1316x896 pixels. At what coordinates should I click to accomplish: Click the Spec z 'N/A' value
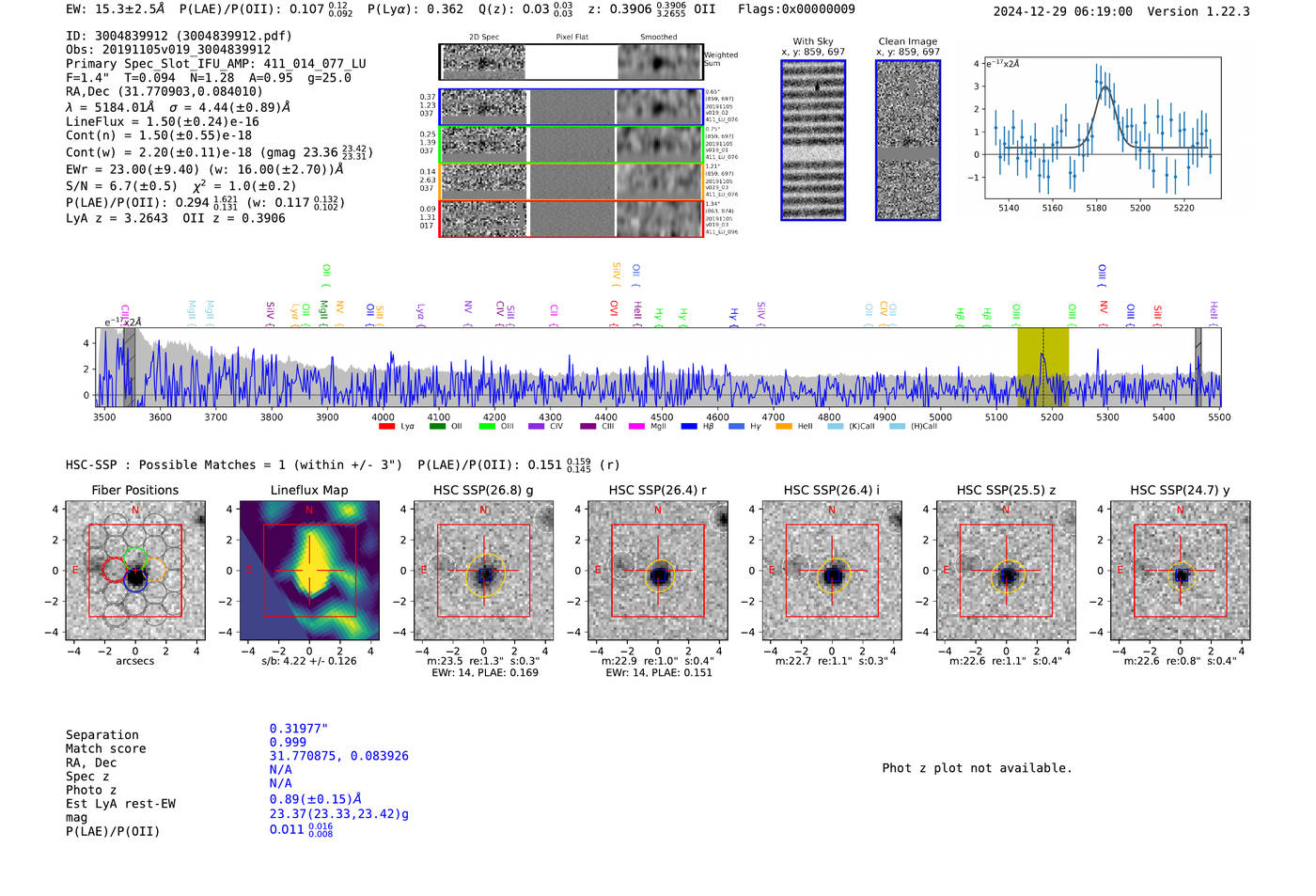(280, 770)
